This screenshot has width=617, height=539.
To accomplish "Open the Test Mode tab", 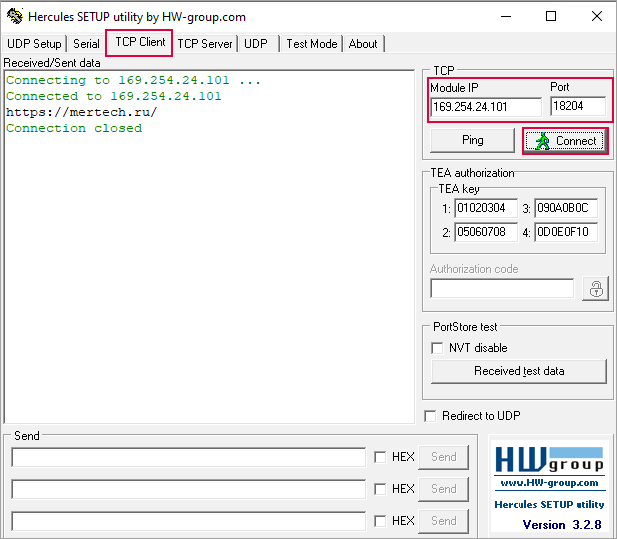I will point(312,44).
